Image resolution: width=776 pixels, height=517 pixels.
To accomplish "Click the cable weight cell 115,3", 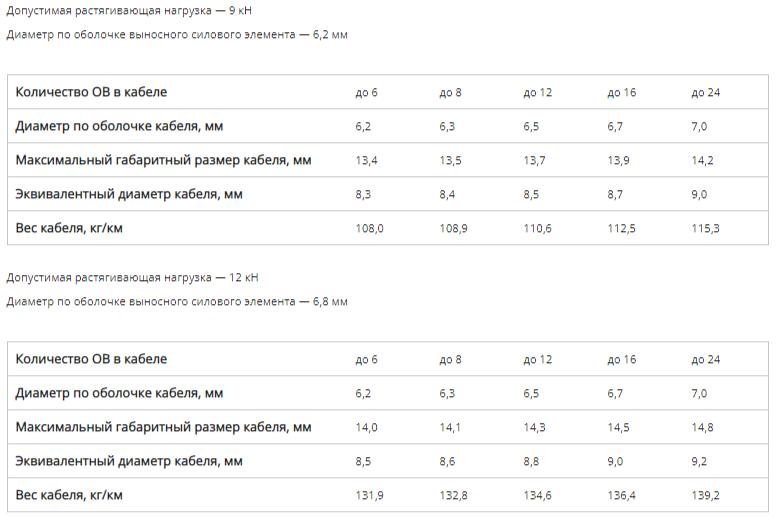I will (x=705, y=229).
